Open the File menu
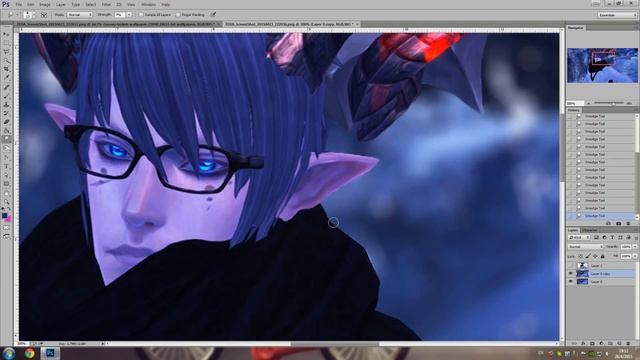This screenshot has width=640, height=360. tap(19, 4)
